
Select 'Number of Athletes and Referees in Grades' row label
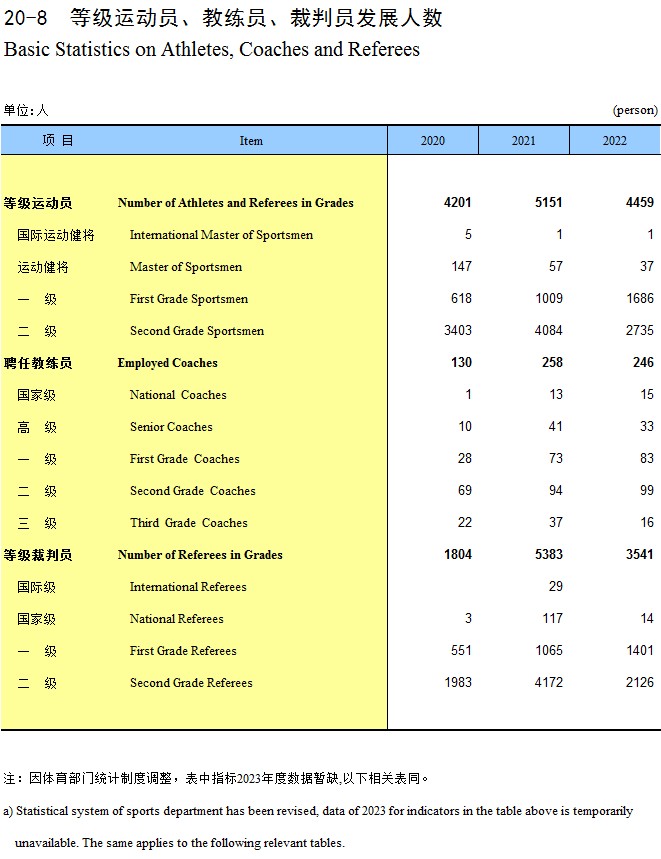pos(235,203)
